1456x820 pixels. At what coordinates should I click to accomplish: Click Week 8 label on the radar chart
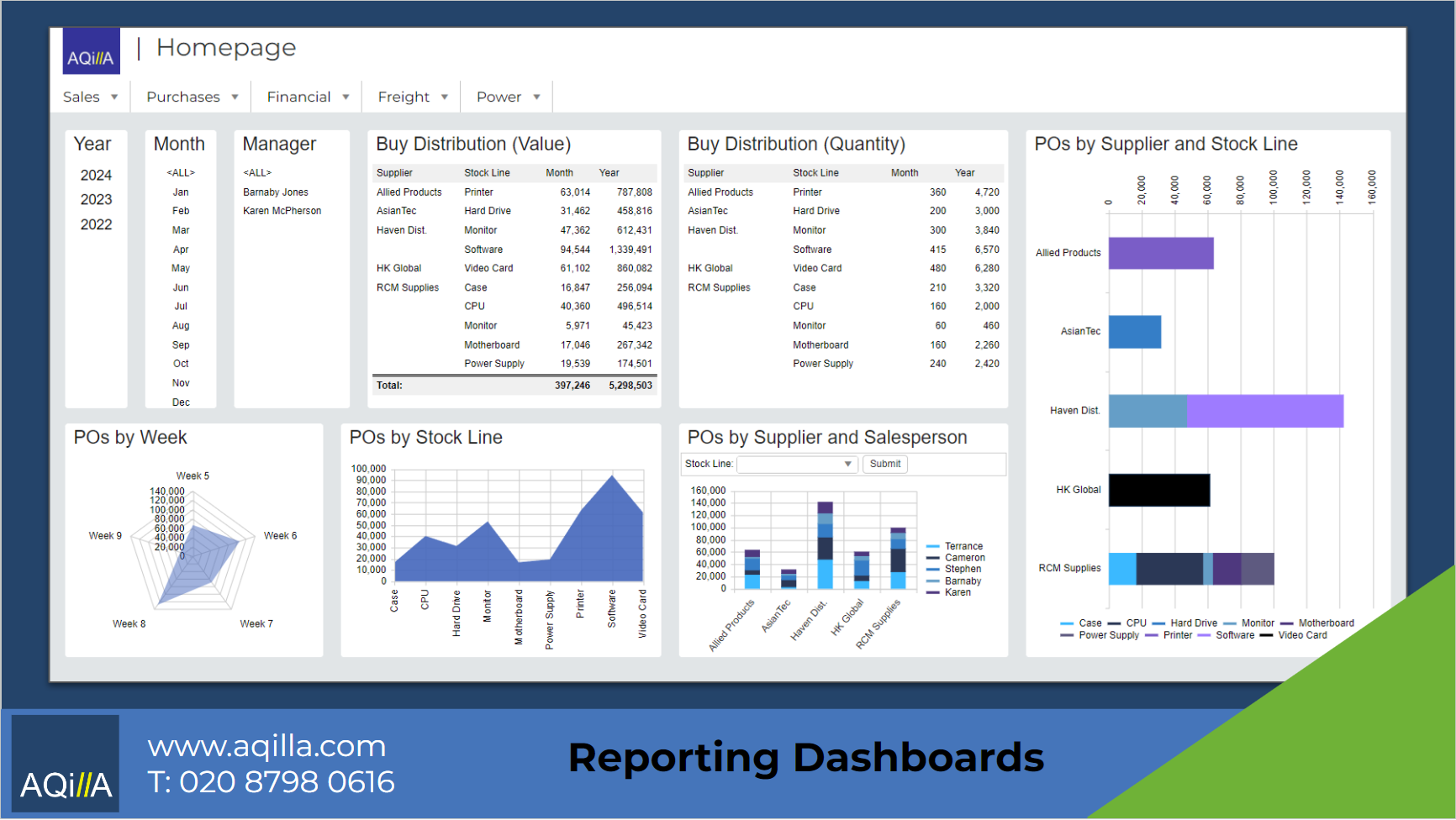click(x=129, y=623)
